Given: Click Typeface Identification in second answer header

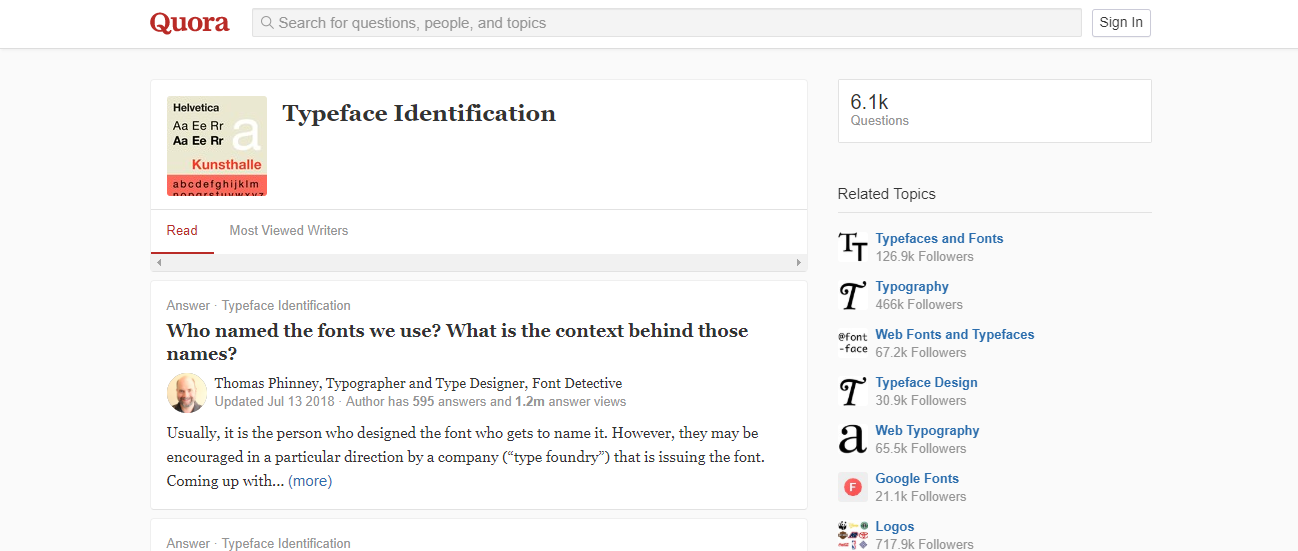Looking at the screenshot, I should [286, 543].
